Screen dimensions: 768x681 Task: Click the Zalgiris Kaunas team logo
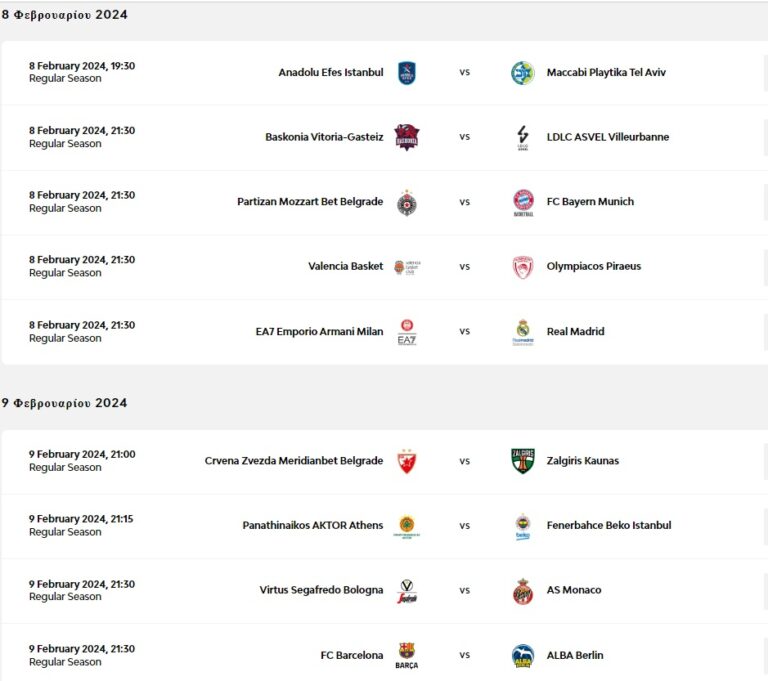click(523, 461)
